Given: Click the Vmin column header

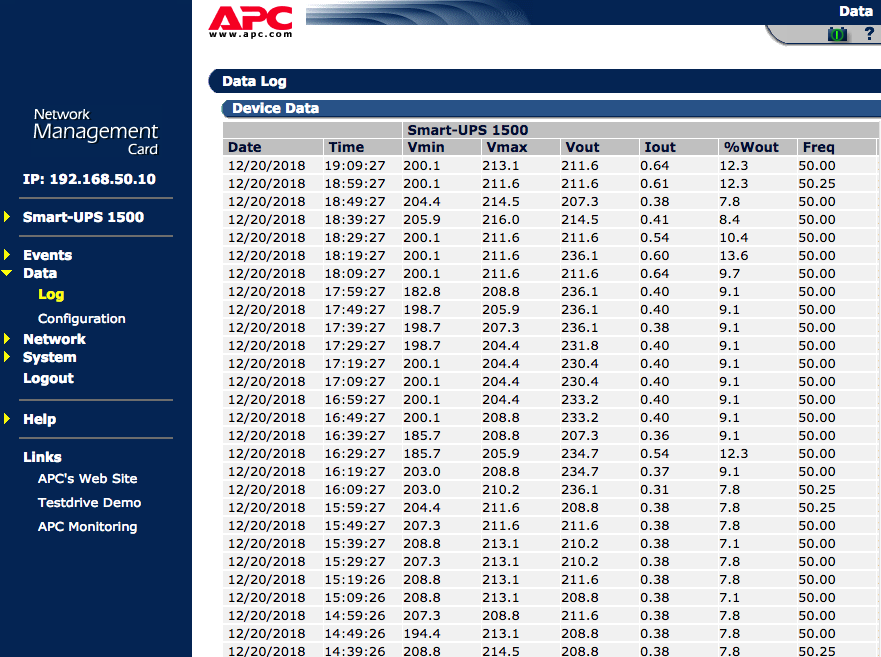Looking at the screenshot, I should (x=425, y=147).
